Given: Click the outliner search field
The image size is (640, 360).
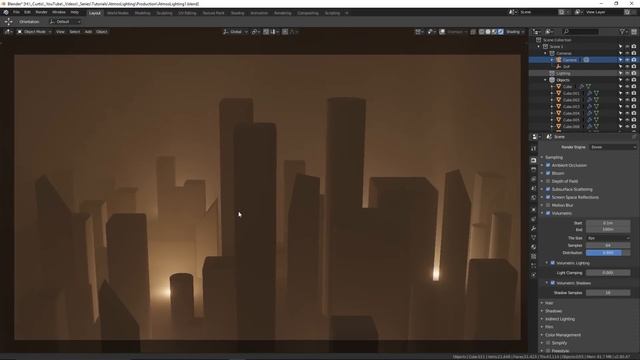Looking at the screenshot, I should pos(580,32).
